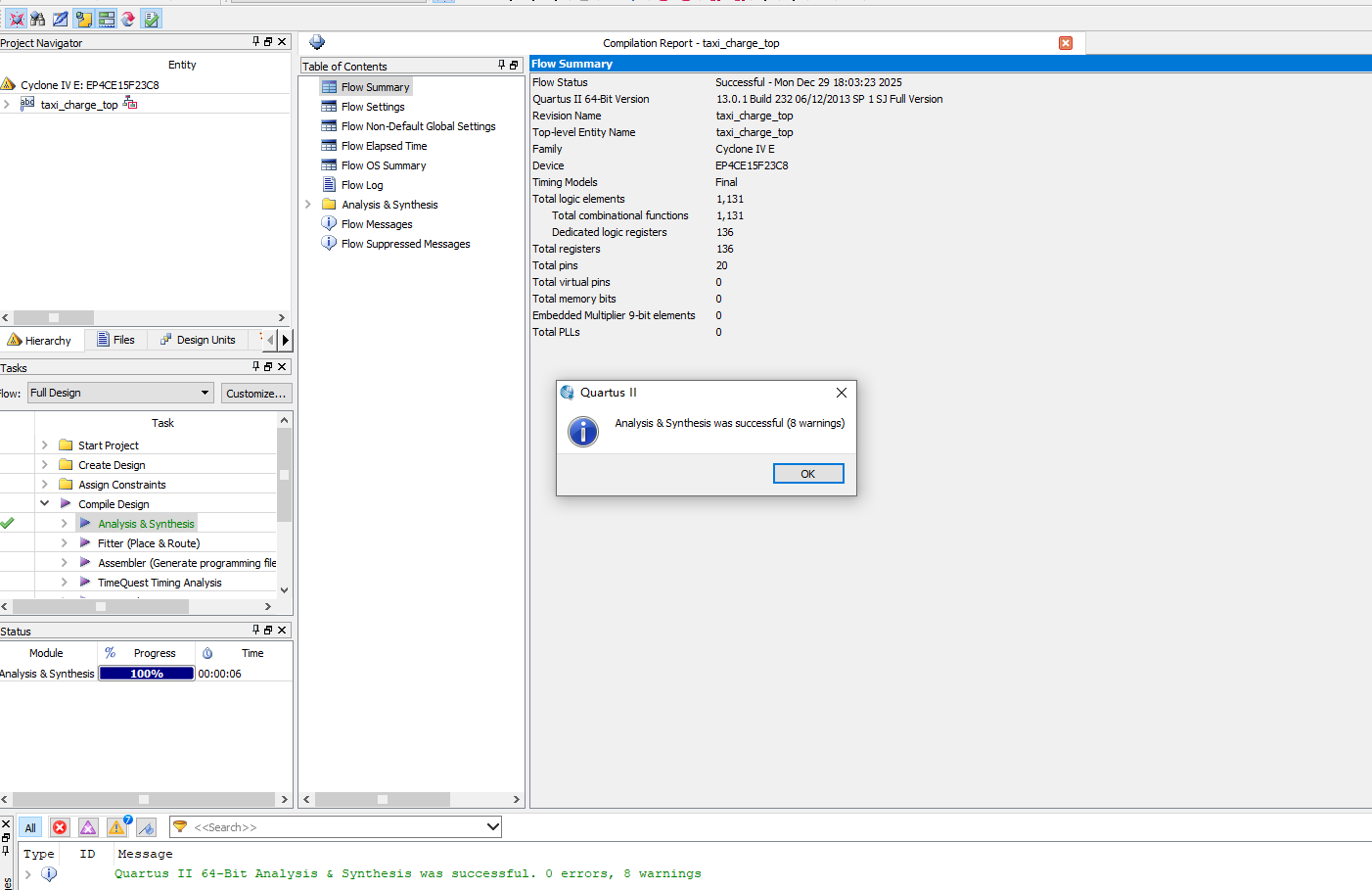Click the Flow Status row in Flow Summary
The image size is (1372, 890).
coord(717,82)
